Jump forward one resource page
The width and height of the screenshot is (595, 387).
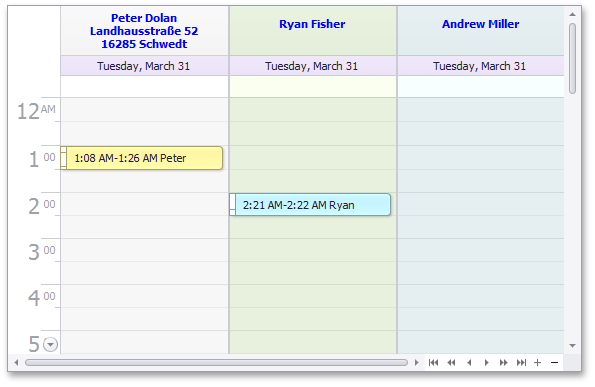click(x=504, y=363)
